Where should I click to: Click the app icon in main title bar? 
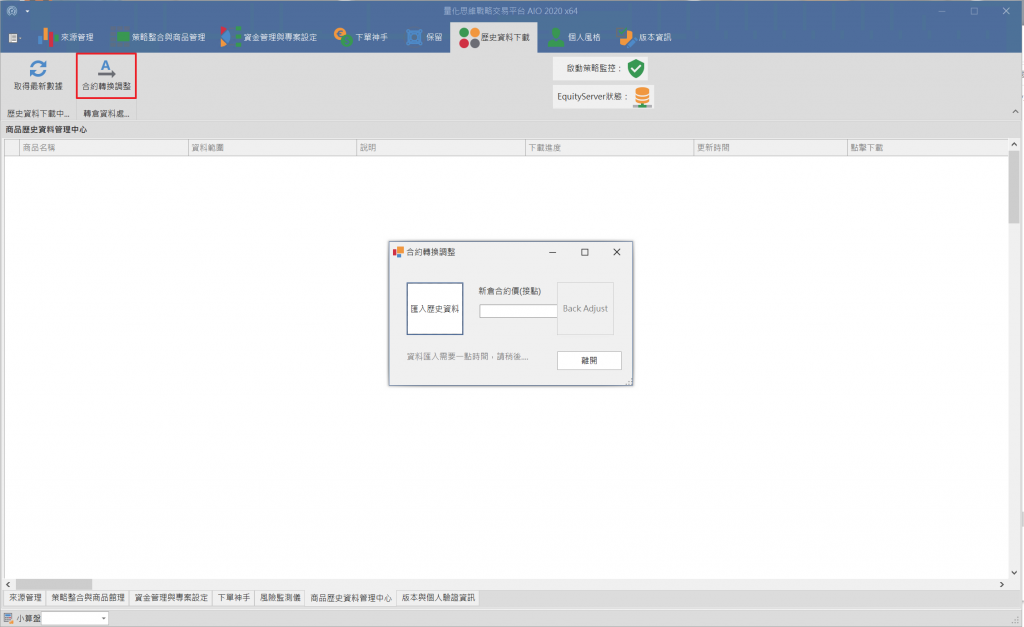(12, 11)
